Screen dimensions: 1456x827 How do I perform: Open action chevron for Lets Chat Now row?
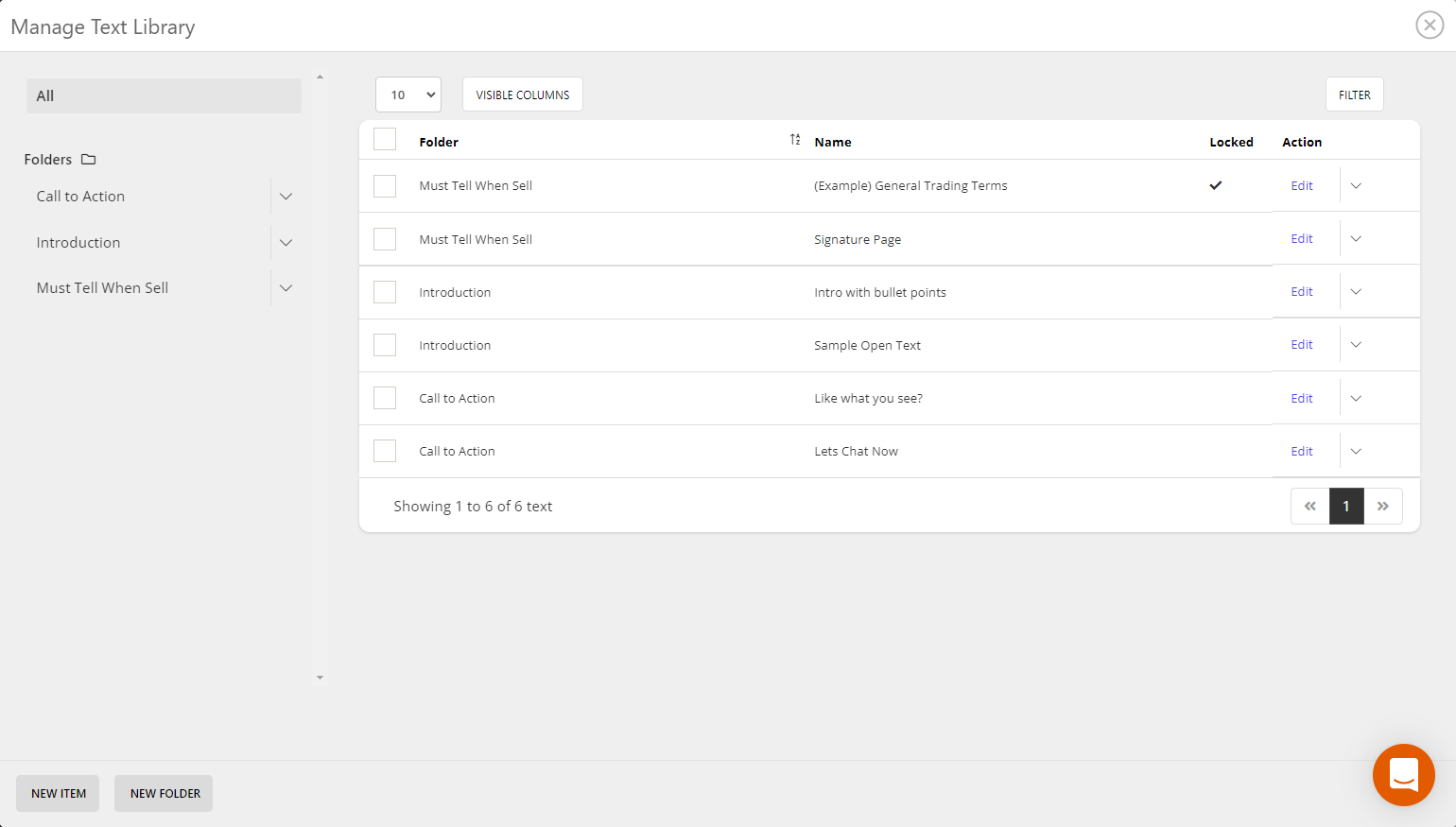[1356, 452]
